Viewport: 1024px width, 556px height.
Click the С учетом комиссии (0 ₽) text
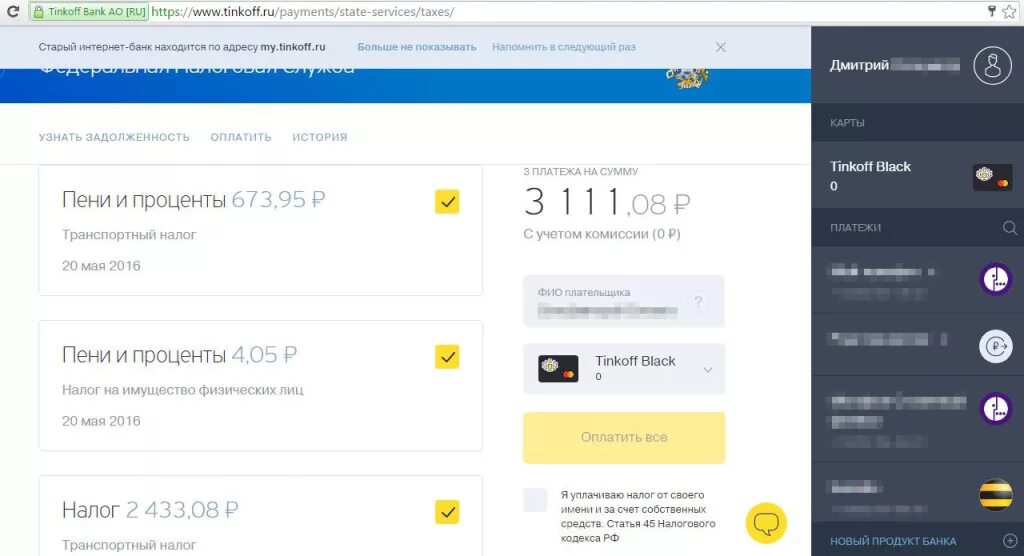601,234
